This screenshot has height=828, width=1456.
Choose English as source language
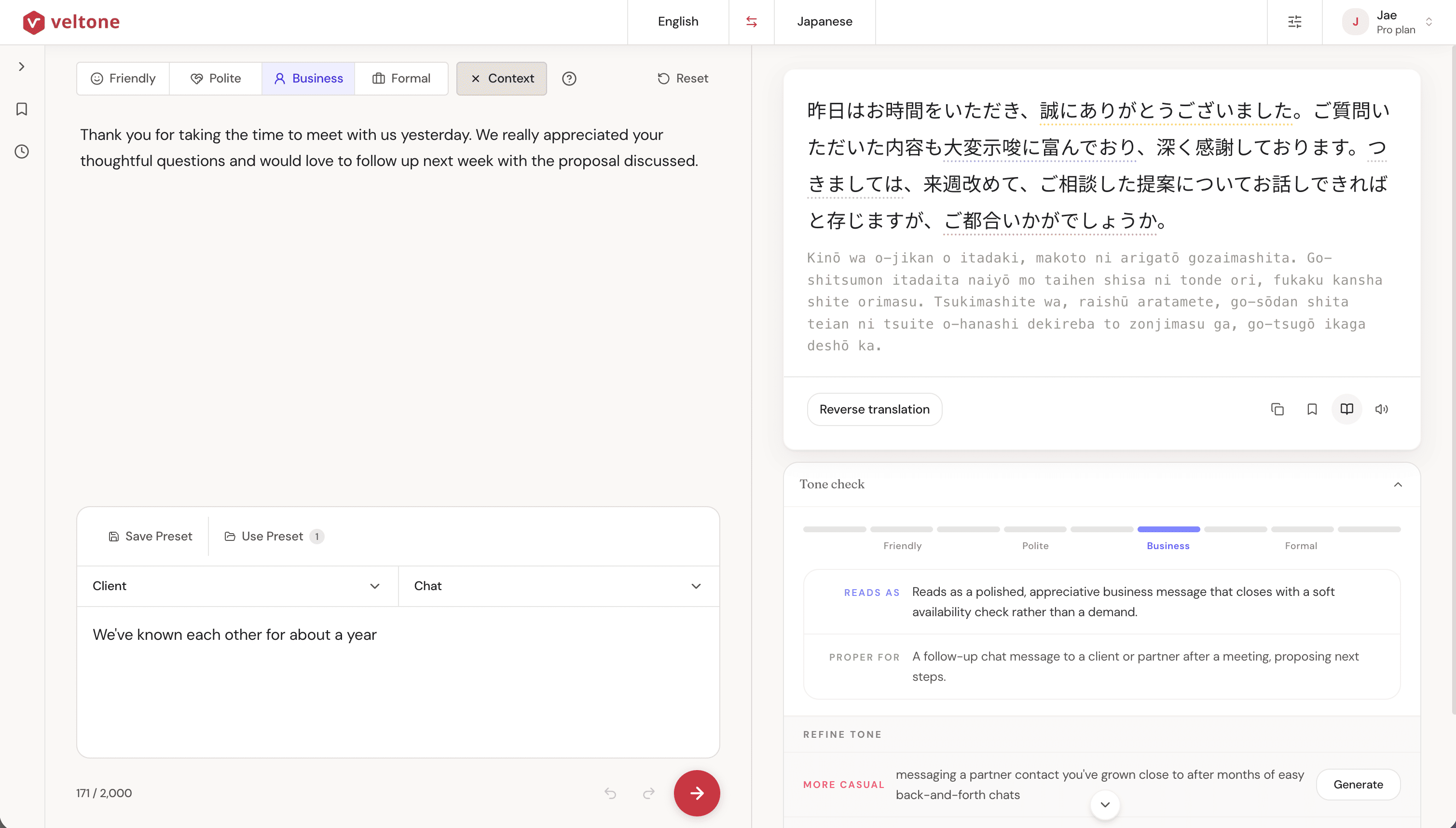tap(678, 22)
